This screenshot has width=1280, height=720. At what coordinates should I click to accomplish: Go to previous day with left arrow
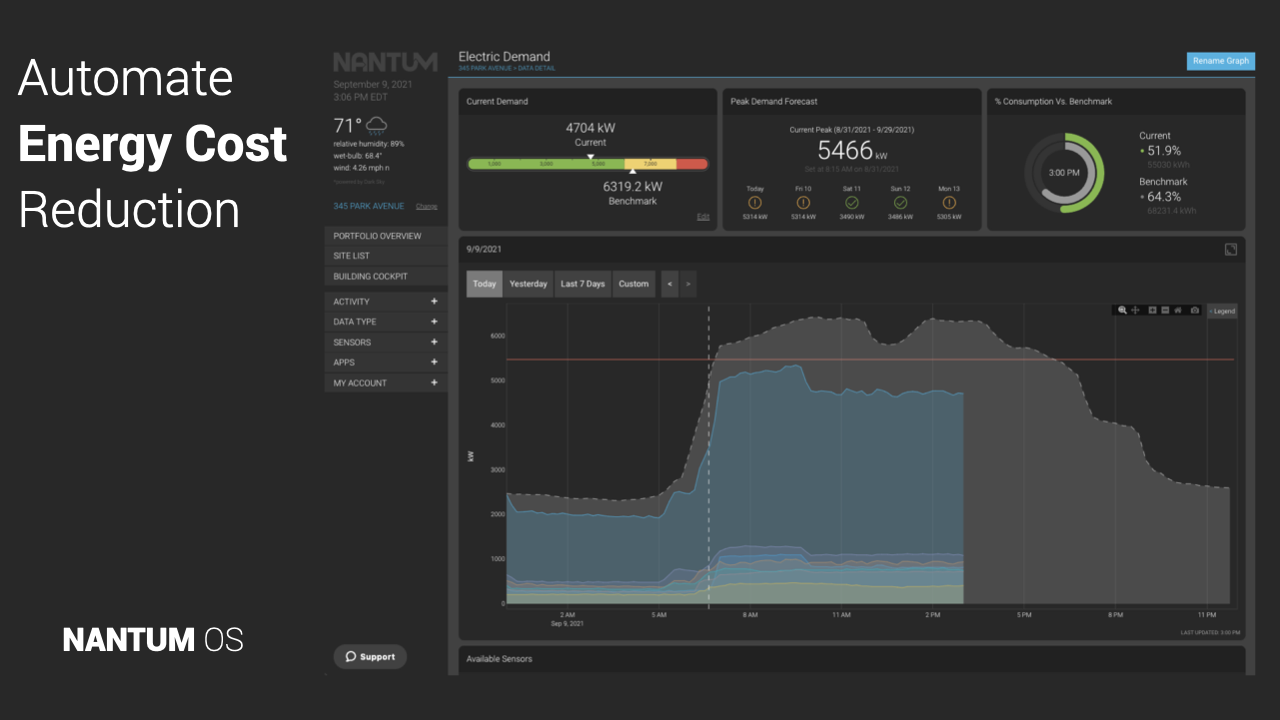tap(670, 284)
